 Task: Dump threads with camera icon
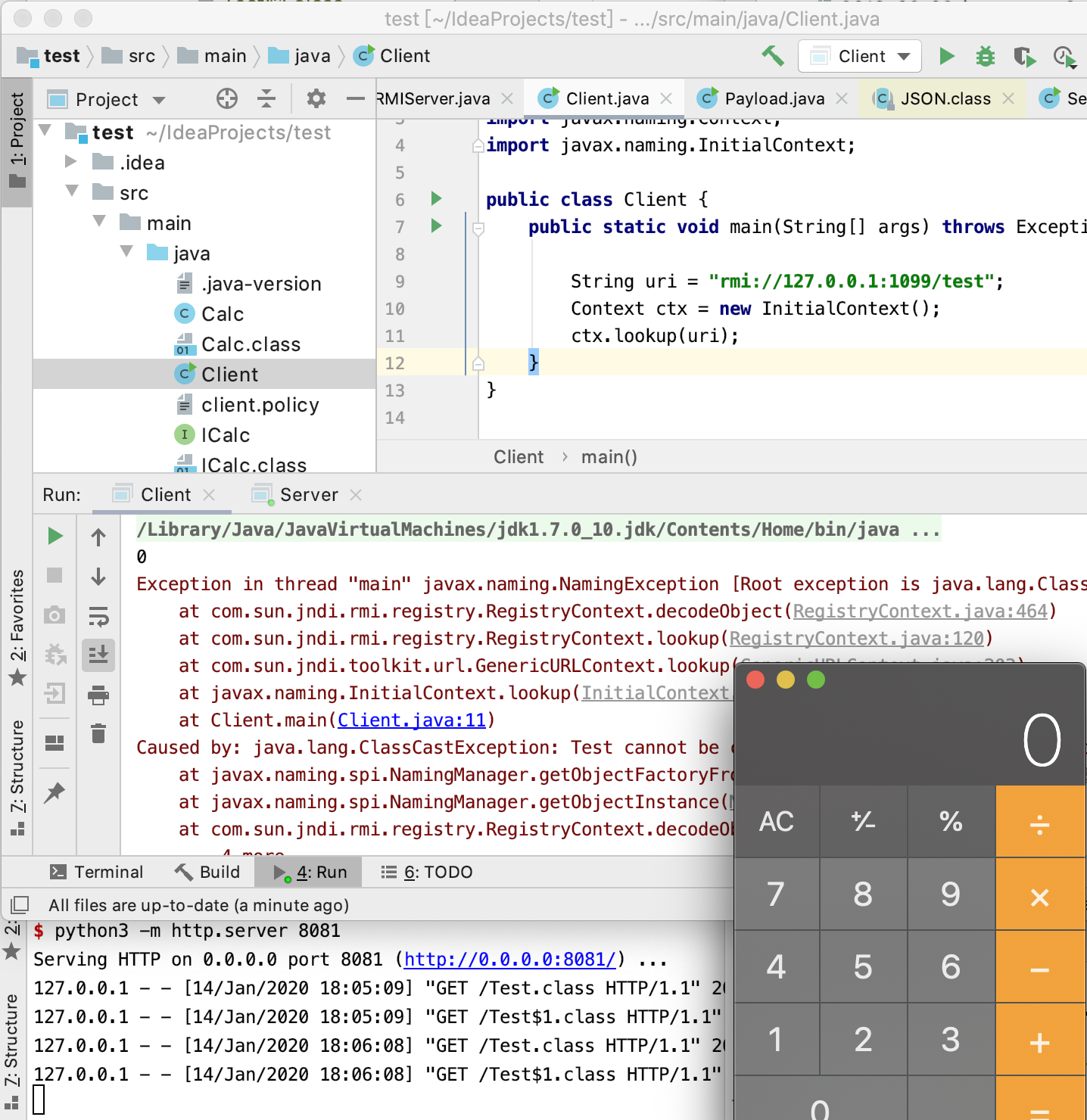pos(55,614)
